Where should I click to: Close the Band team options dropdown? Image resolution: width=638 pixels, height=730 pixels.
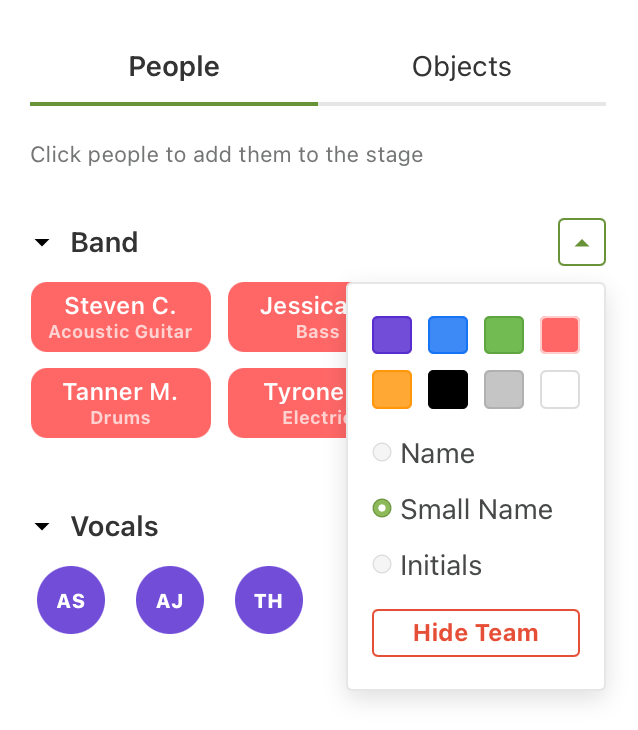[x=582, y=242]
